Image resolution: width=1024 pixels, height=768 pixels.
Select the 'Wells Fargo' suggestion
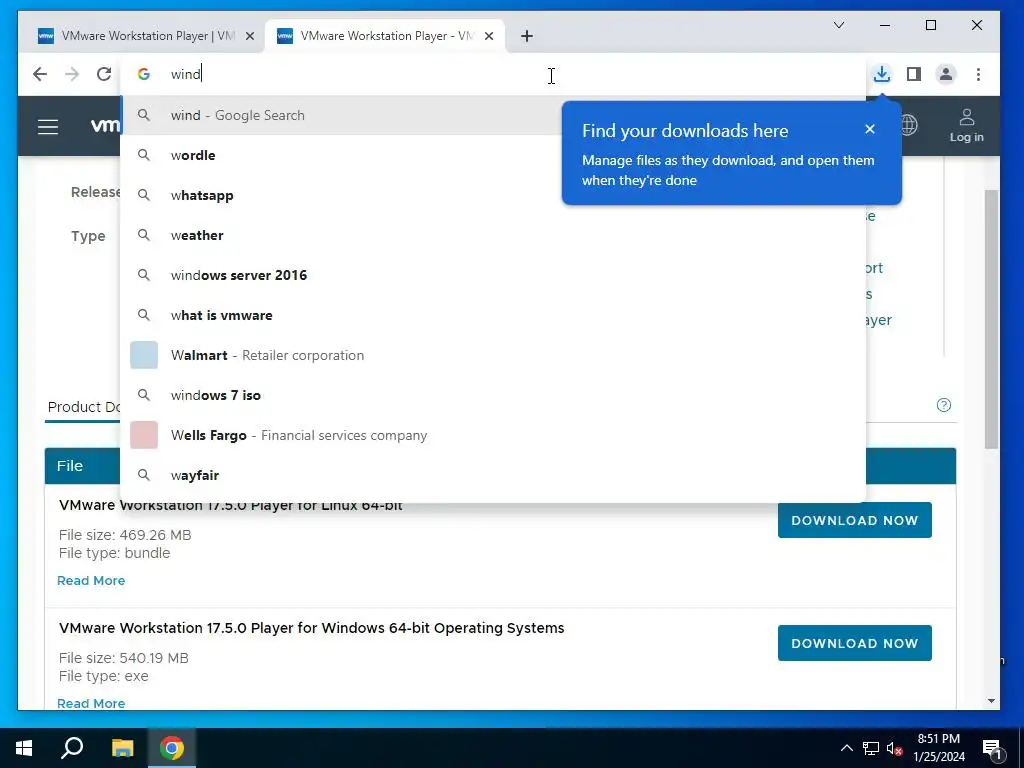(x=493, y=435)
